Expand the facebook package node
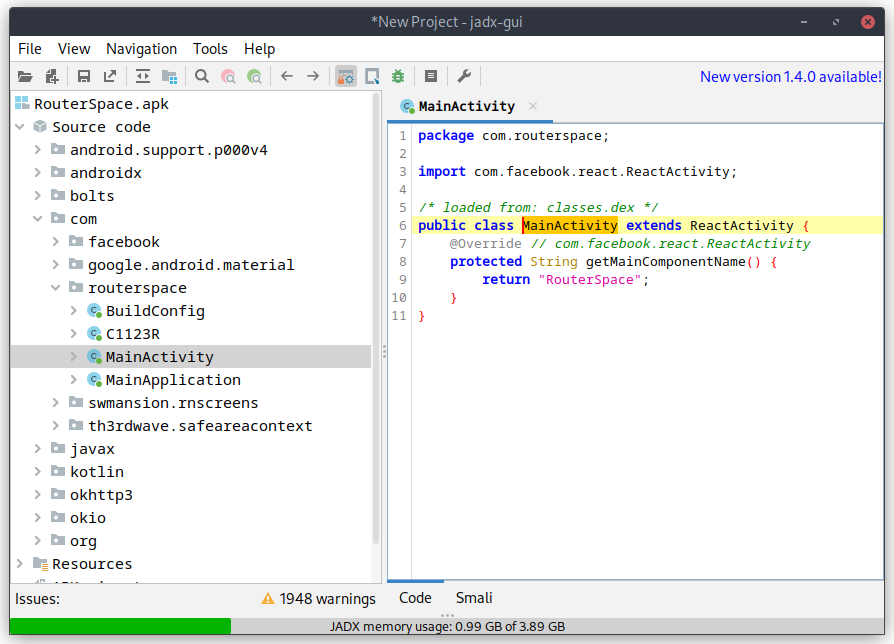894x644 pixels. pos(56,242)
